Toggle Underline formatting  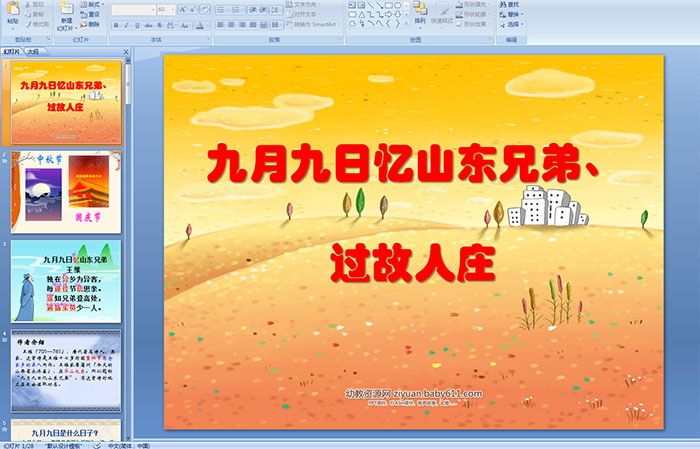tap(138, 25)
